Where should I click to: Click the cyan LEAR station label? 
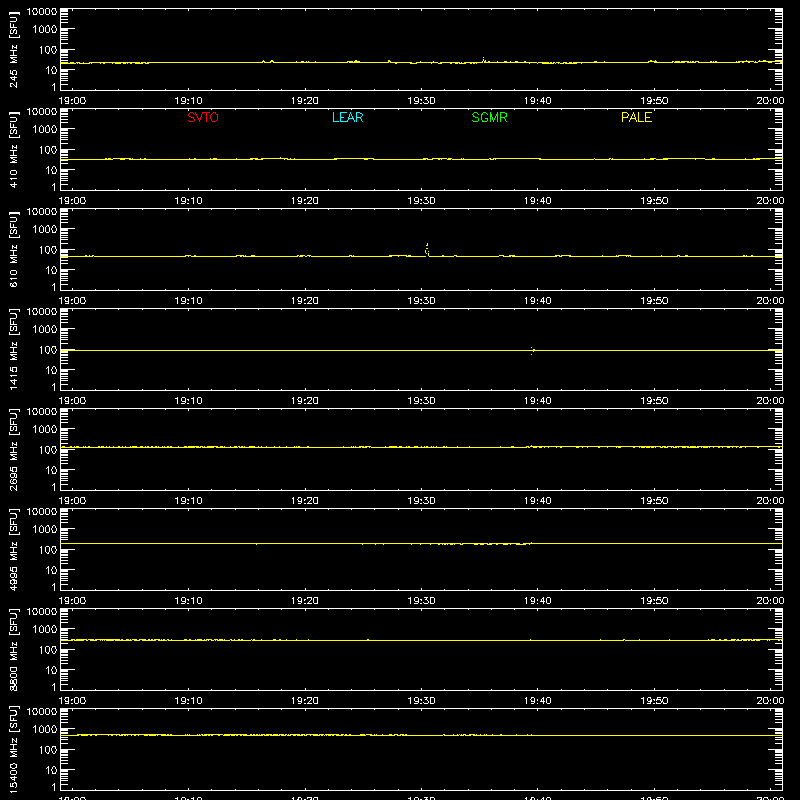347,117
